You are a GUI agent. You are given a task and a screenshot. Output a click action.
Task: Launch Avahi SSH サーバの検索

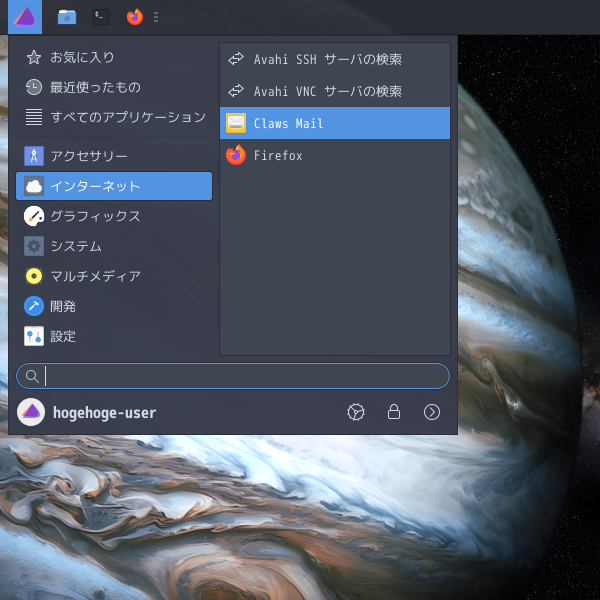(x=335, y=59)
